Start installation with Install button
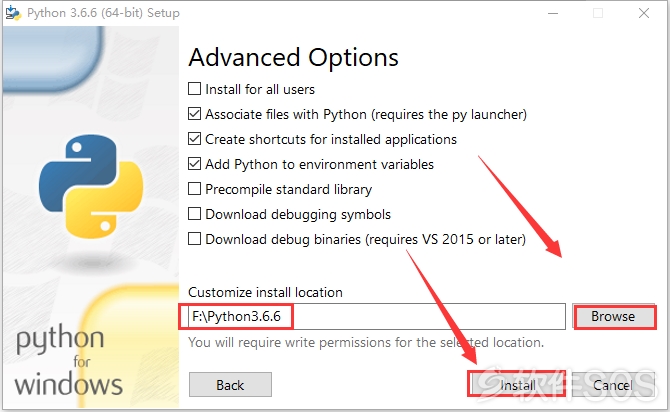The height and width of the screenshot is (412, 670). pyautogui.click(x=517, y=385)
